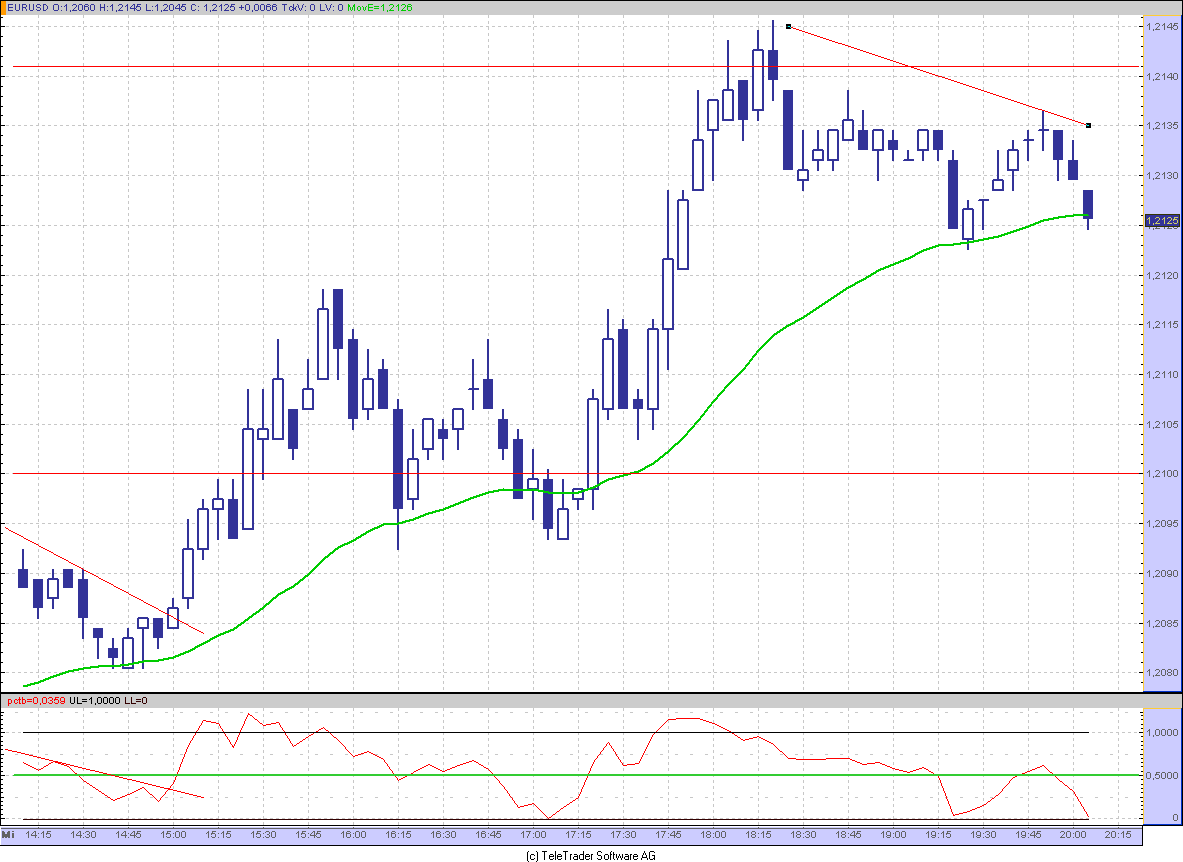Select the short red downtrend line near 14:30 candles
Screen dimensions: 1183x862
(x=104, y=580)
